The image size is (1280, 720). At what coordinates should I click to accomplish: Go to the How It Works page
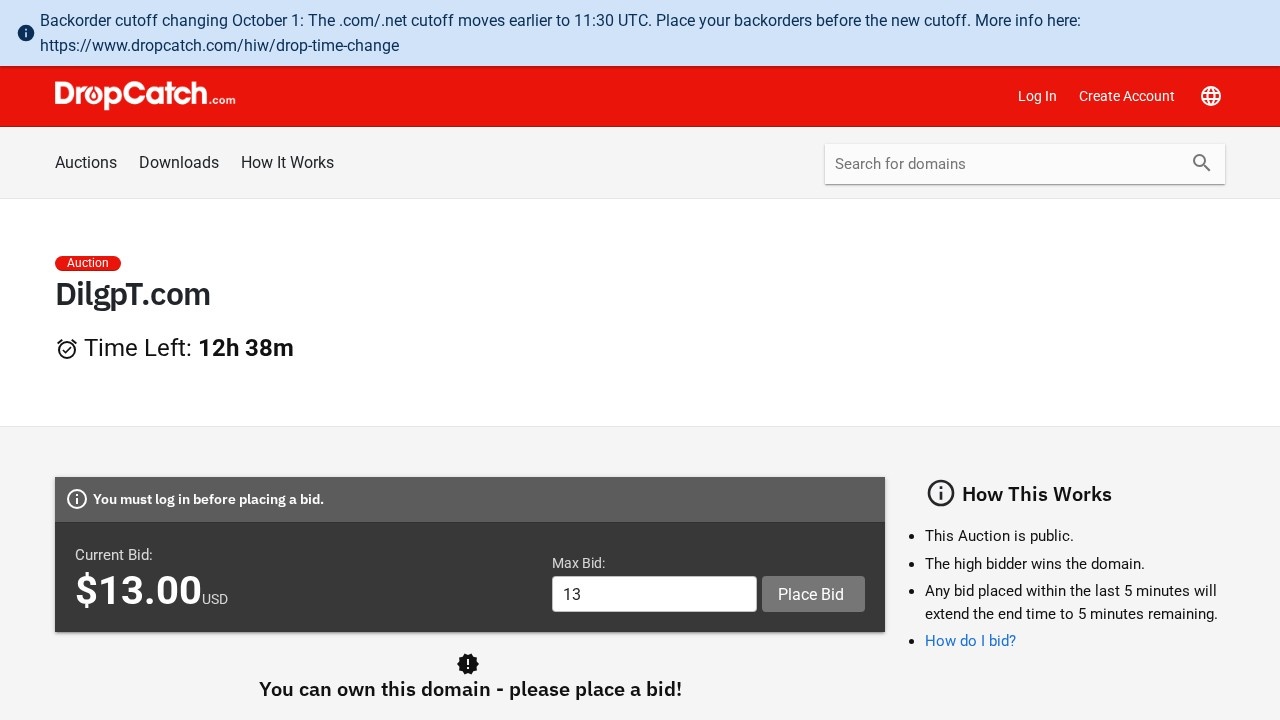click(287, 163)
